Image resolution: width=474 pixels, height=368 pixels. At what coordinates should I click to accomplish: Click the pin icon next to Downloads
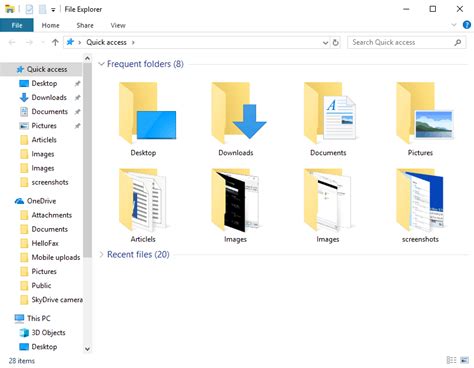(77, 98)
